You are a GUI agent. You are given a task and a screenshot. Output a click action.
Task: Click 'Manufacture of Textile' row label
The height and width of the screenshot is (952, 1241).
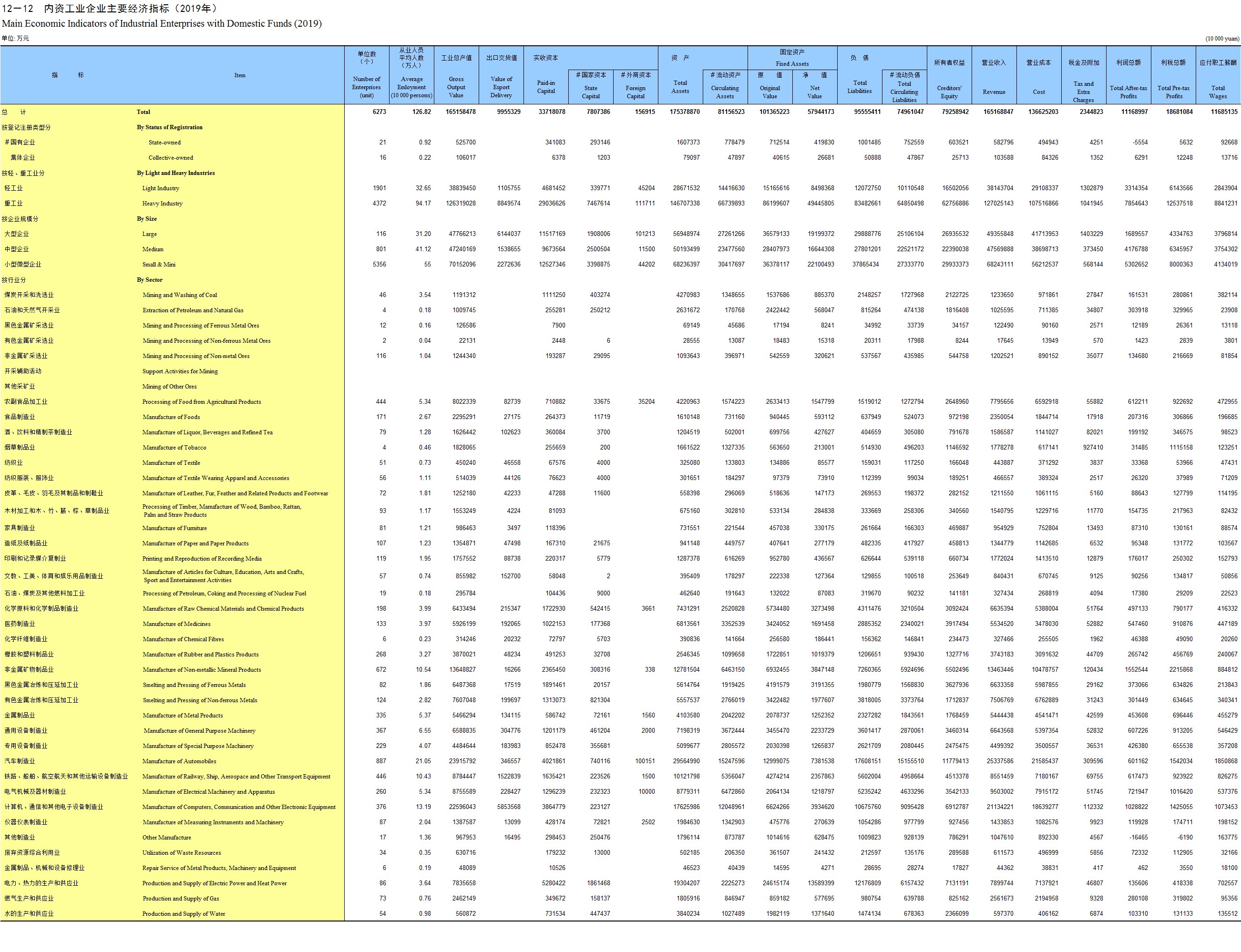click(171, 463)
